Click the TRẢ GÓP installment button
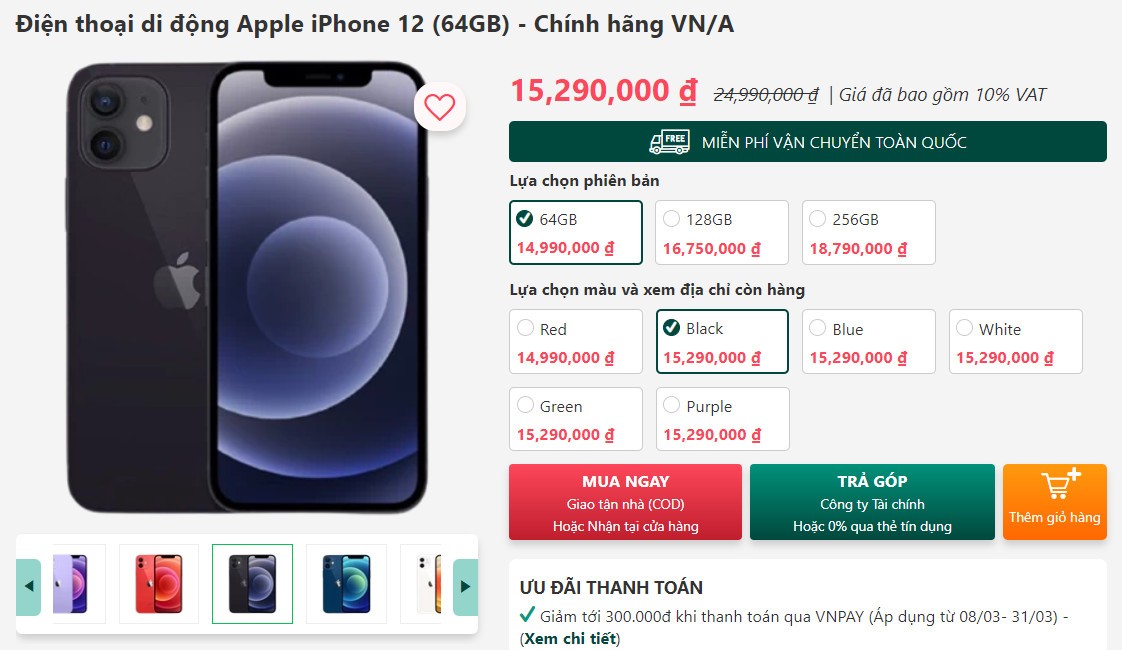1122x650 pixels. 872,502
